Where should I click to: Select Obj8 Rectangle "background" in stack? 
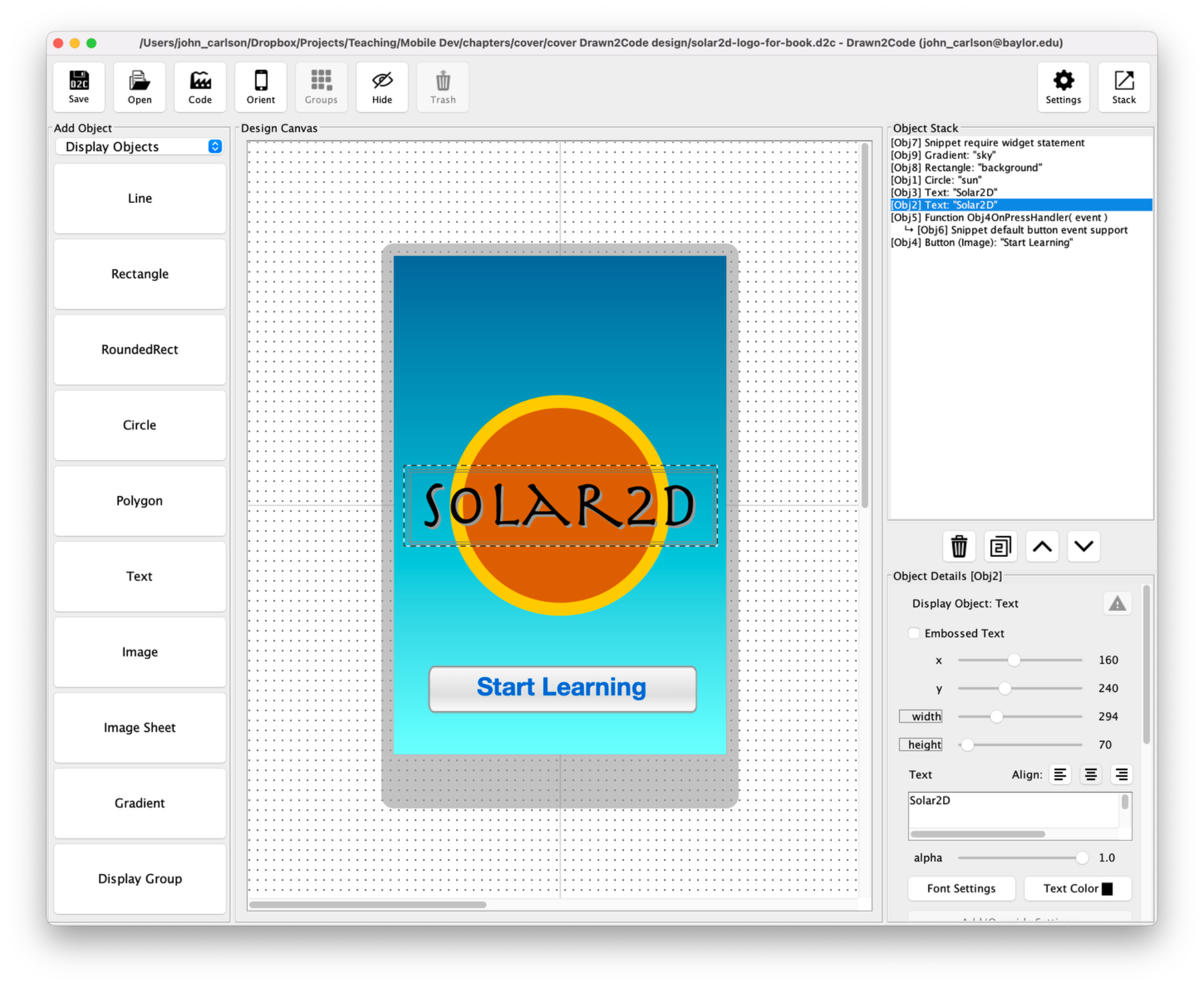click(1021, 168)
